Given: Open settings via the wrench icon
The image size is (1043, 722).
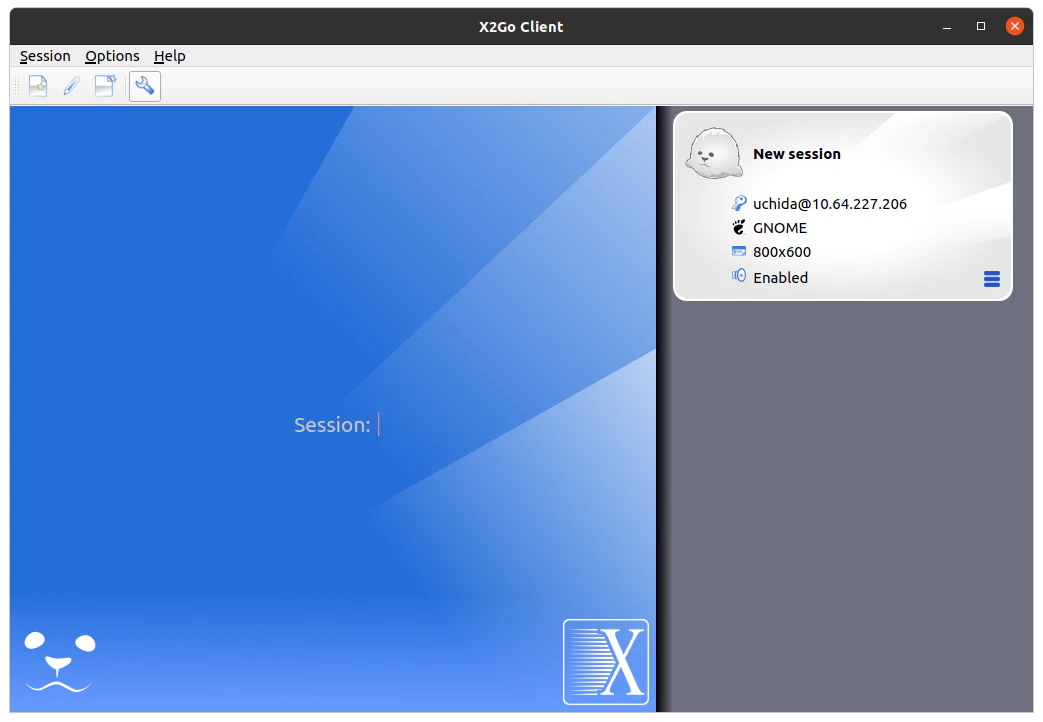Looking at the screenshot, I should point(144,86).
